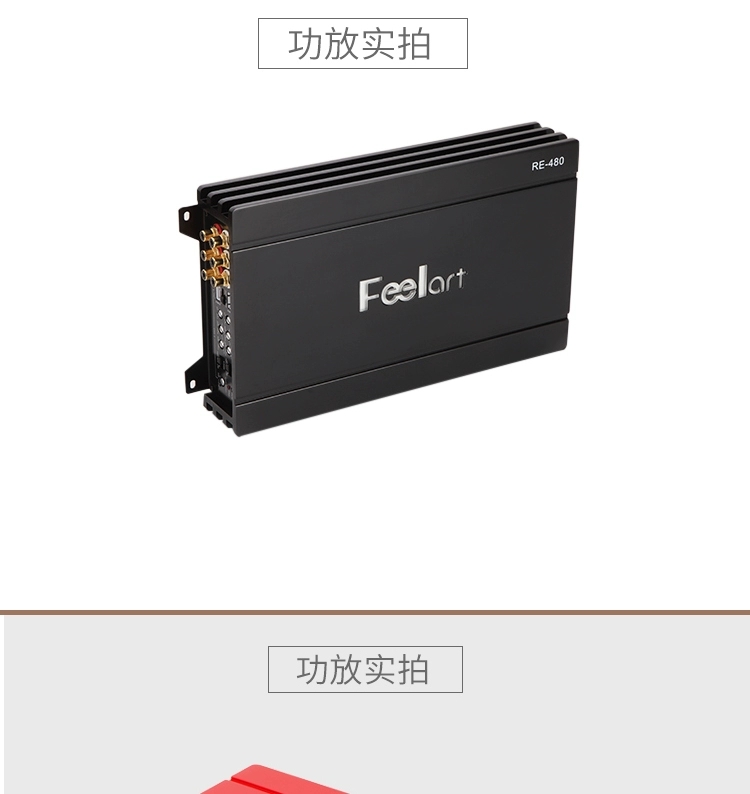Click the middle knob in the left knob column
Screen dimensions: 750x794
coord(221,329)
